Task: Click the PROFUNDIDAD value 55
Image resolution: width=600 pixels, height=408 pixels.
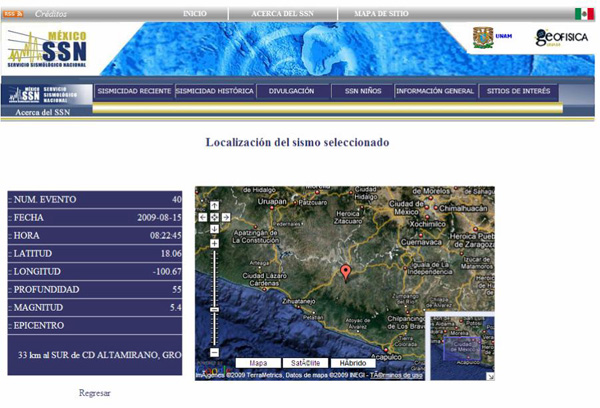Action: click(177, 289)
